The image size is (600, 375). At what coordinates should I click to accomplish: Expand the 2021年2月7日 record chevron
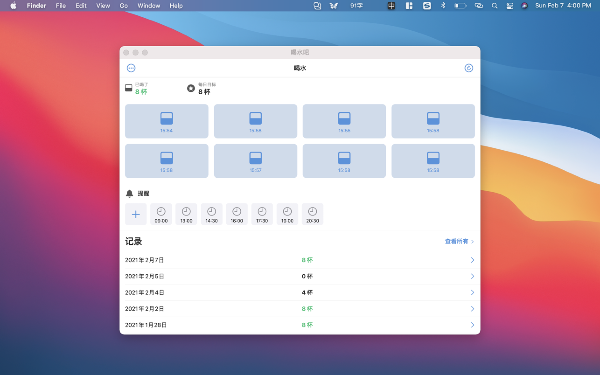[472, 260]
